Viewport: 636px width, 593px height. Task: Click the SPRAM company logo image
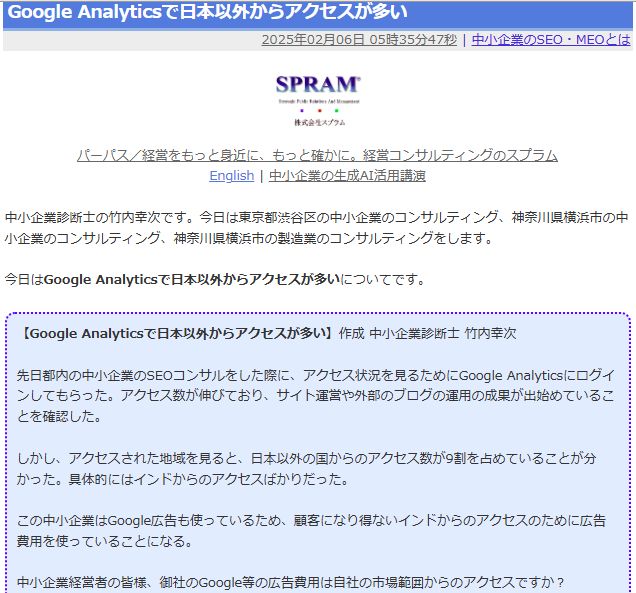point(318,100)
